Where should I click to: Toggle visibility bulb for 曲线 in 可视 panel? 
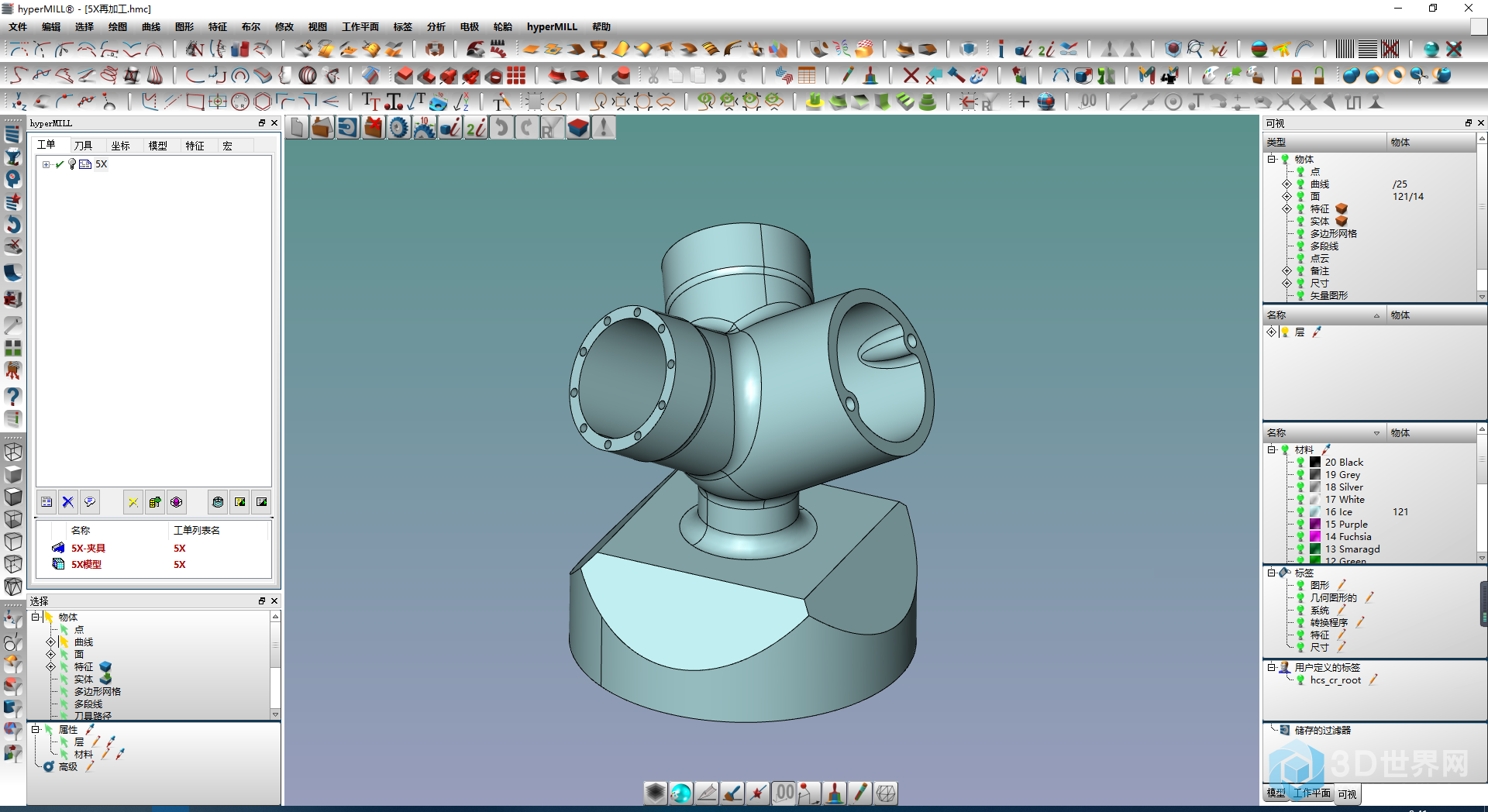click(1300, 184)
